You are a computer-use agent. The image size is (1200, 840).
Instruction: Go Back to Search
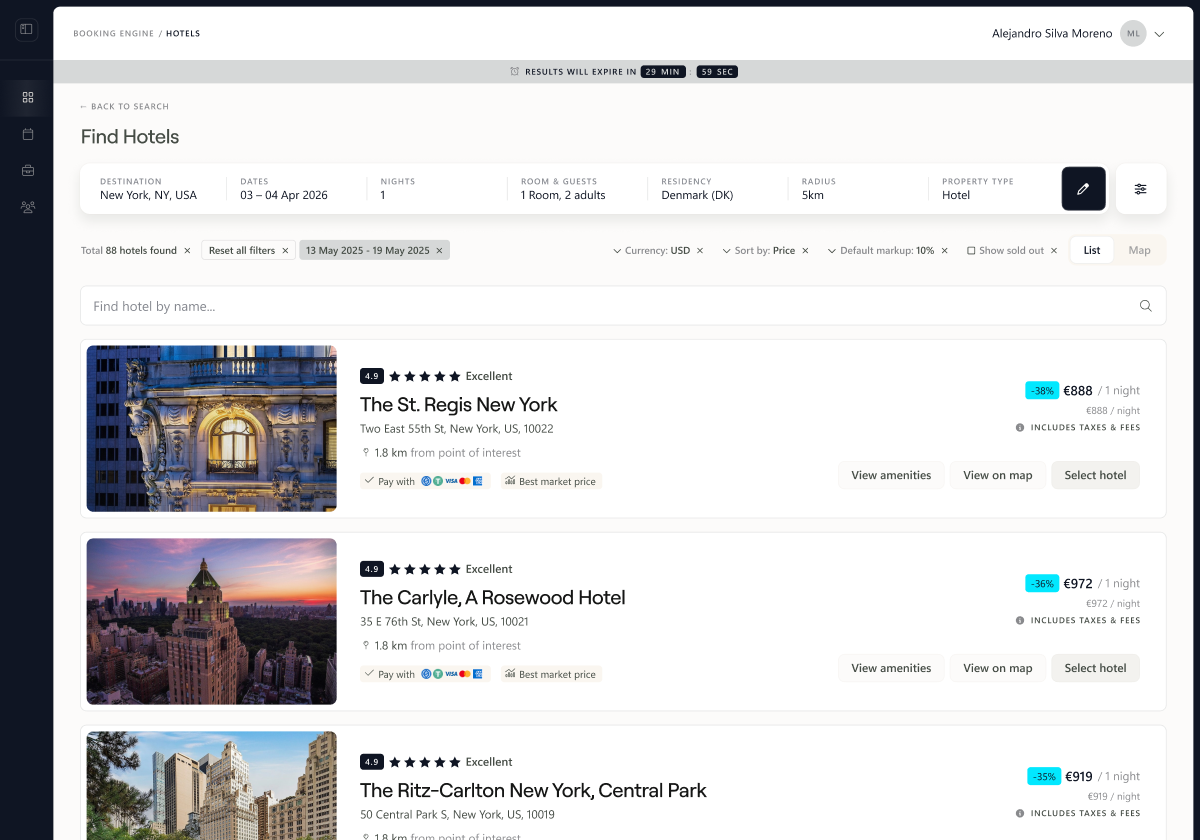[125, 106]
